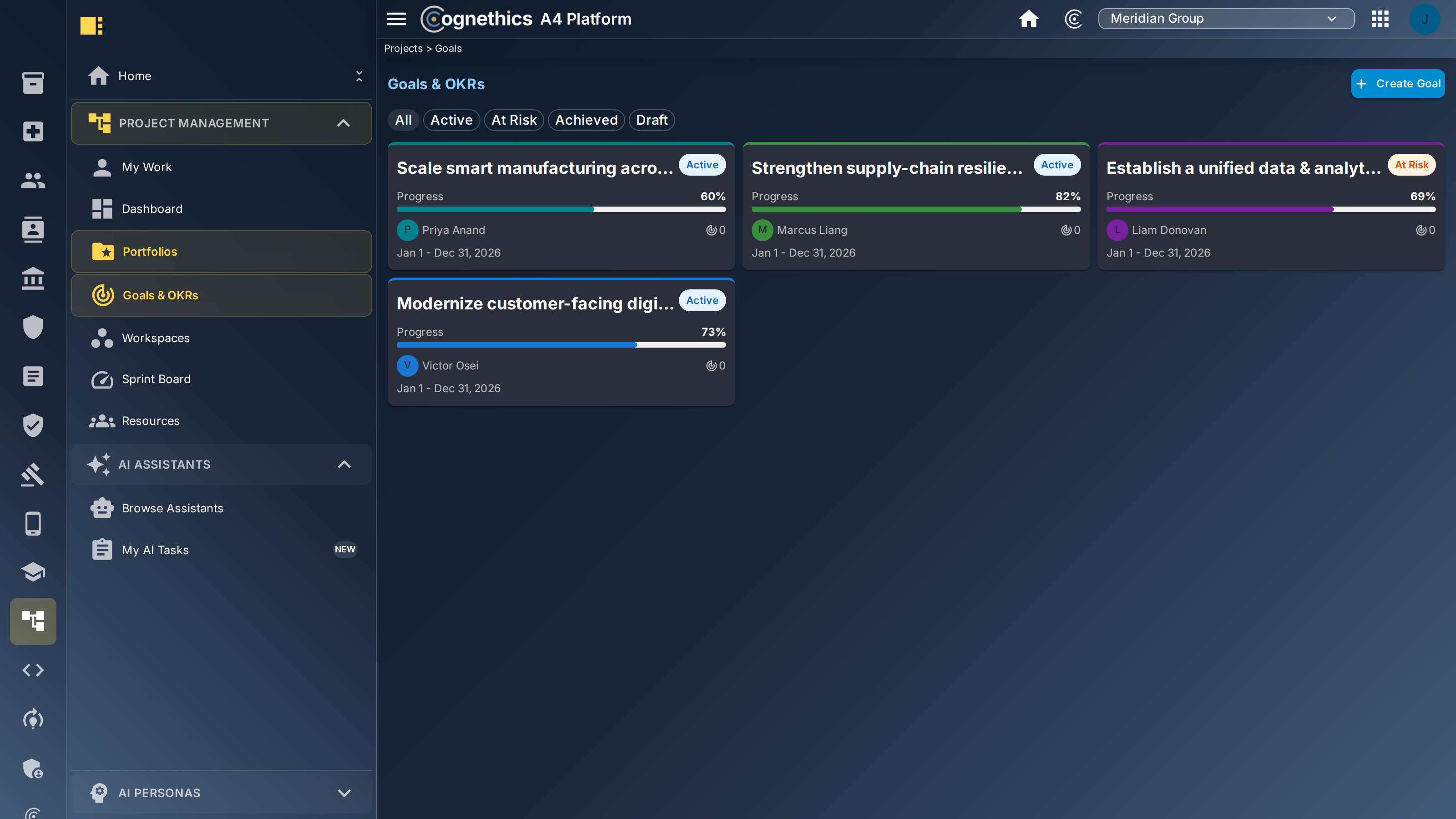Screen dimensions: 1456x819
Task: Click the Create Goal button
Action: tap(1397, 84)
